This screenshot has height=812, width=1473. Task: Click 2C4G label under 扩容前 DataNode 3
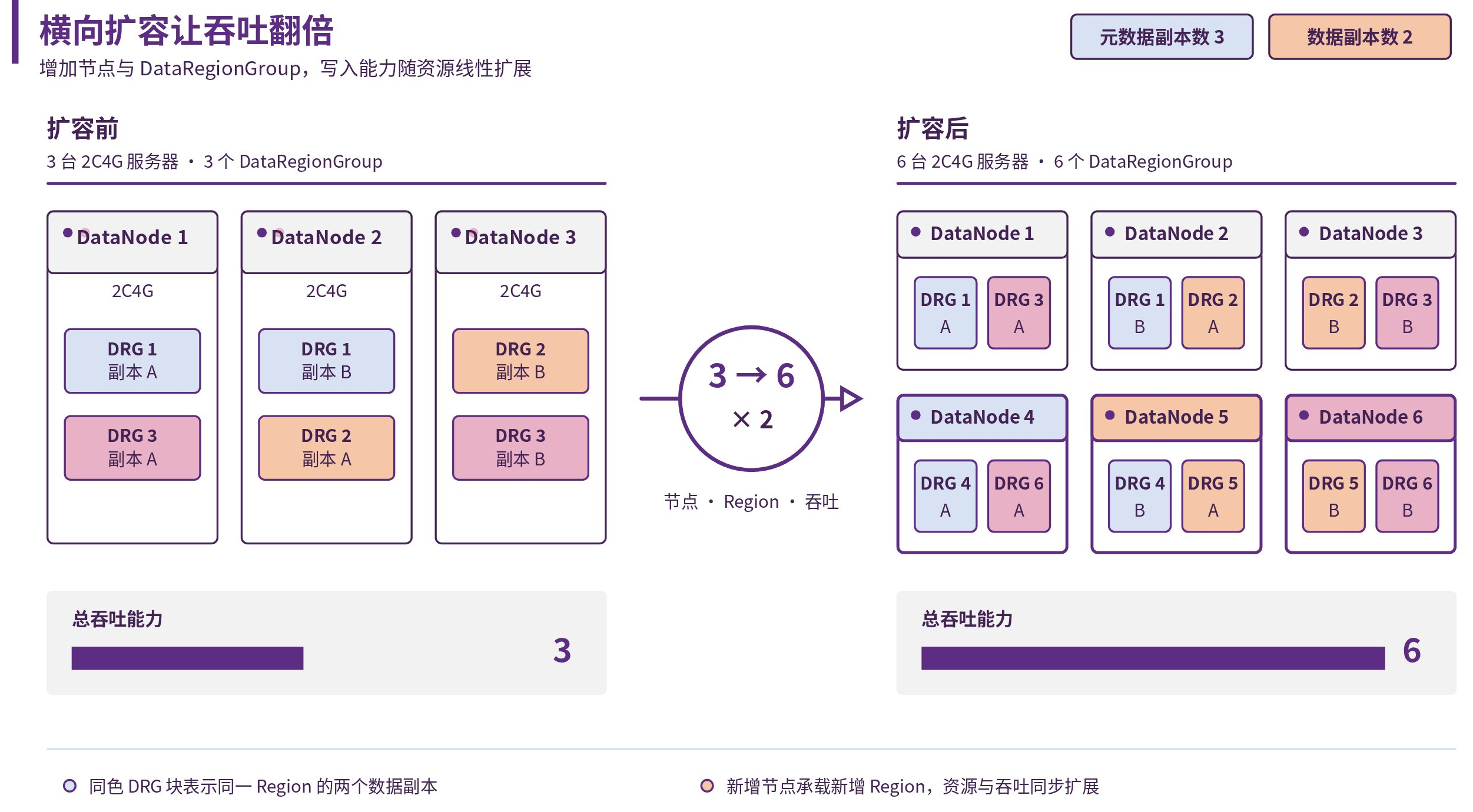(x=520, y=291)
